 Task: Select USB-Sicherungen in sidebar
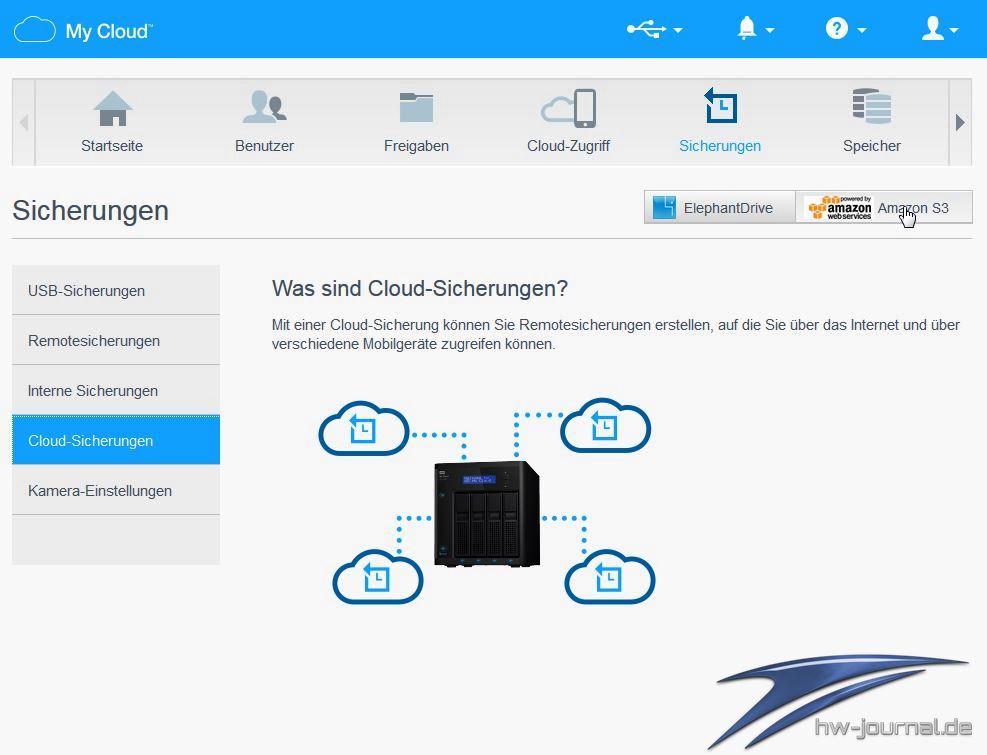116,291
